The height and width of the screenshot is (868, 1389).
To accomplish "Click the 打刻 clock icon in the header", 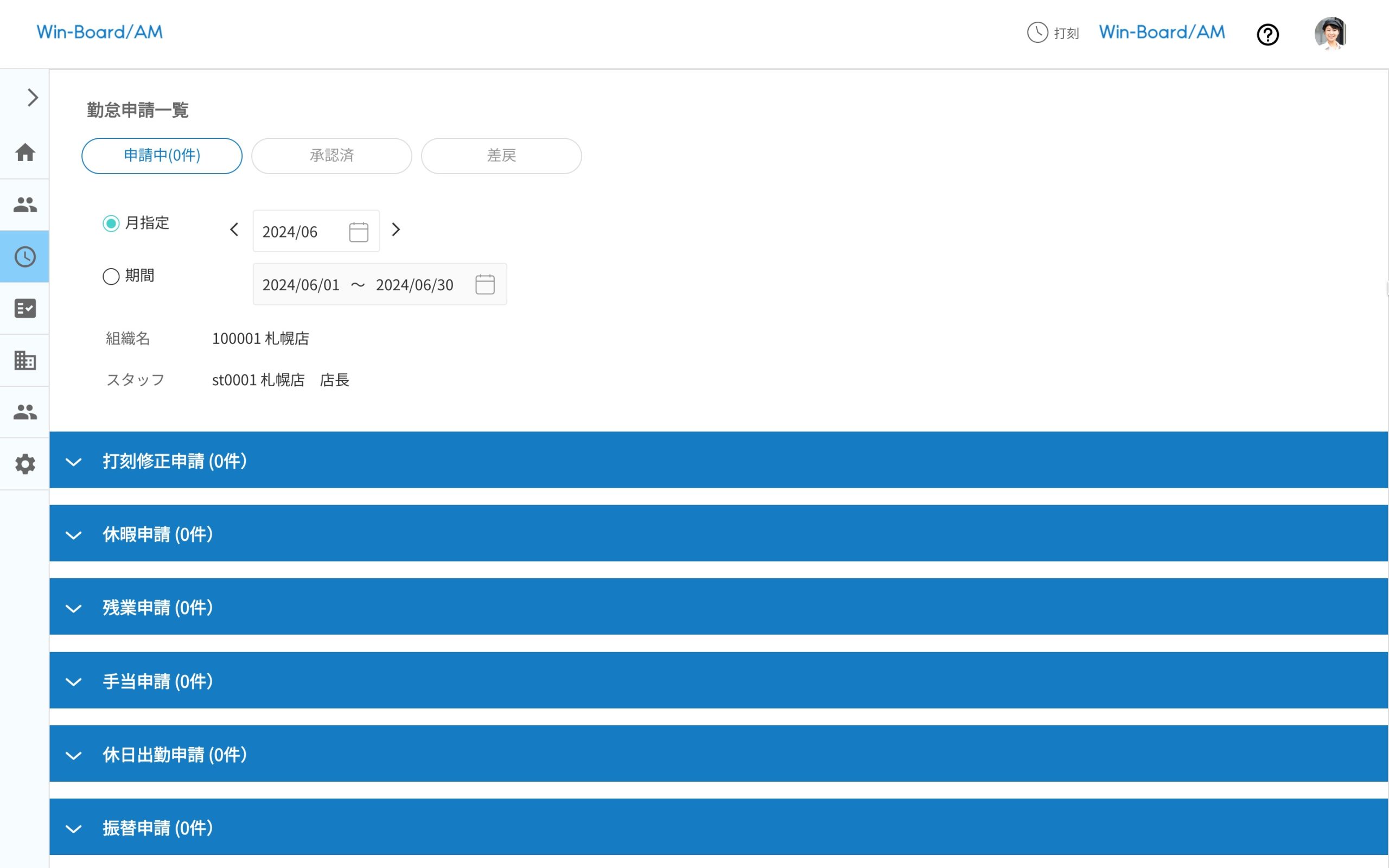I will pos(1038,33).
